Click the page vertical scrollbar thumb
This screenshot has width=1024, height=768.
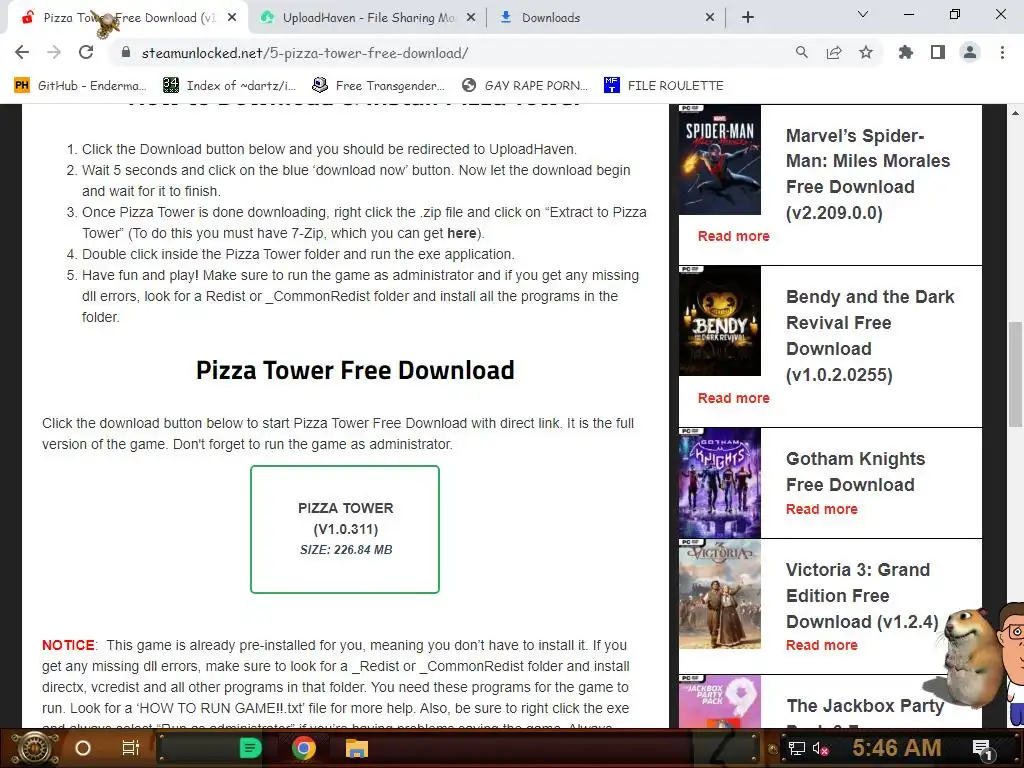click(1015, 374)
